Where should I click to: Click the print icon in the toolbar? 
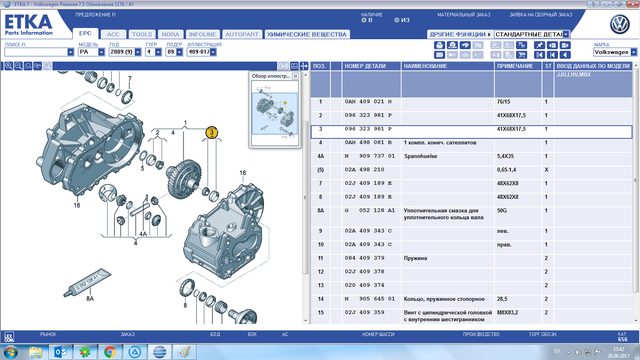click(440, 45)
